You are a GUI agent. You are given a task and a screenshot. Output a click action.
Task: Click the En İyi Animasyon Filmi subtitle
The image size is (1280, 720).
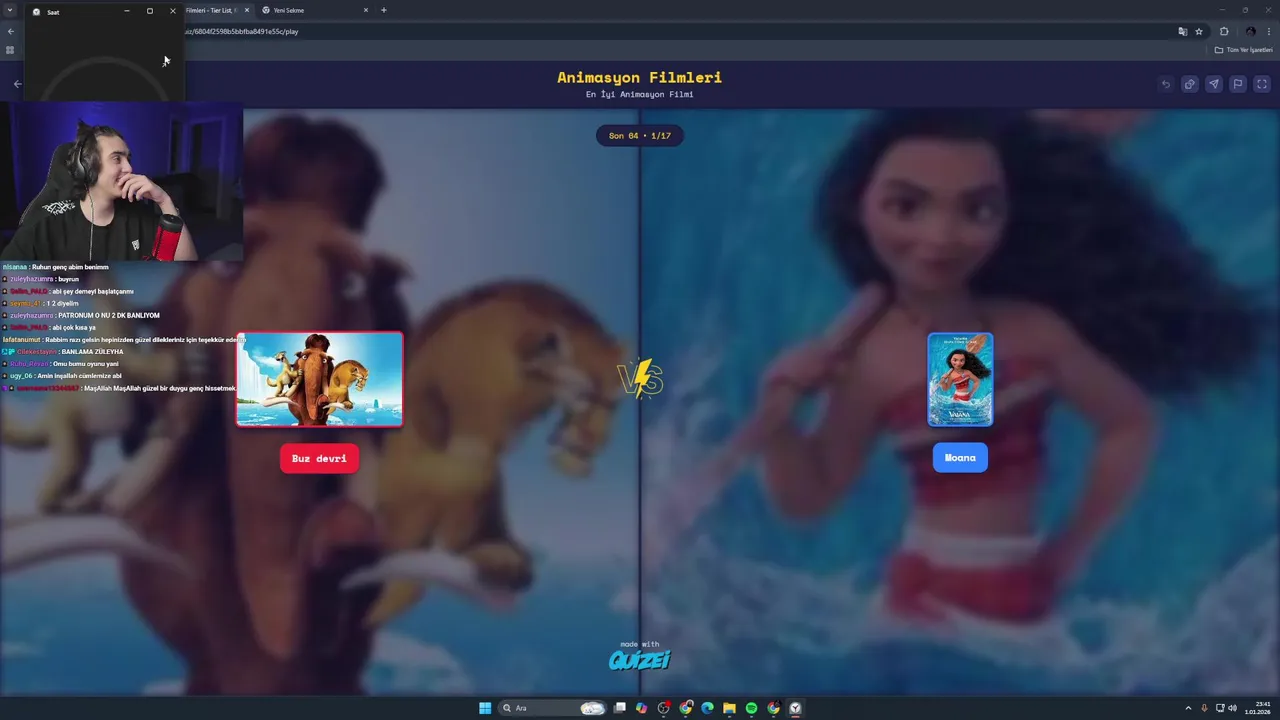(x=640, y=95)
